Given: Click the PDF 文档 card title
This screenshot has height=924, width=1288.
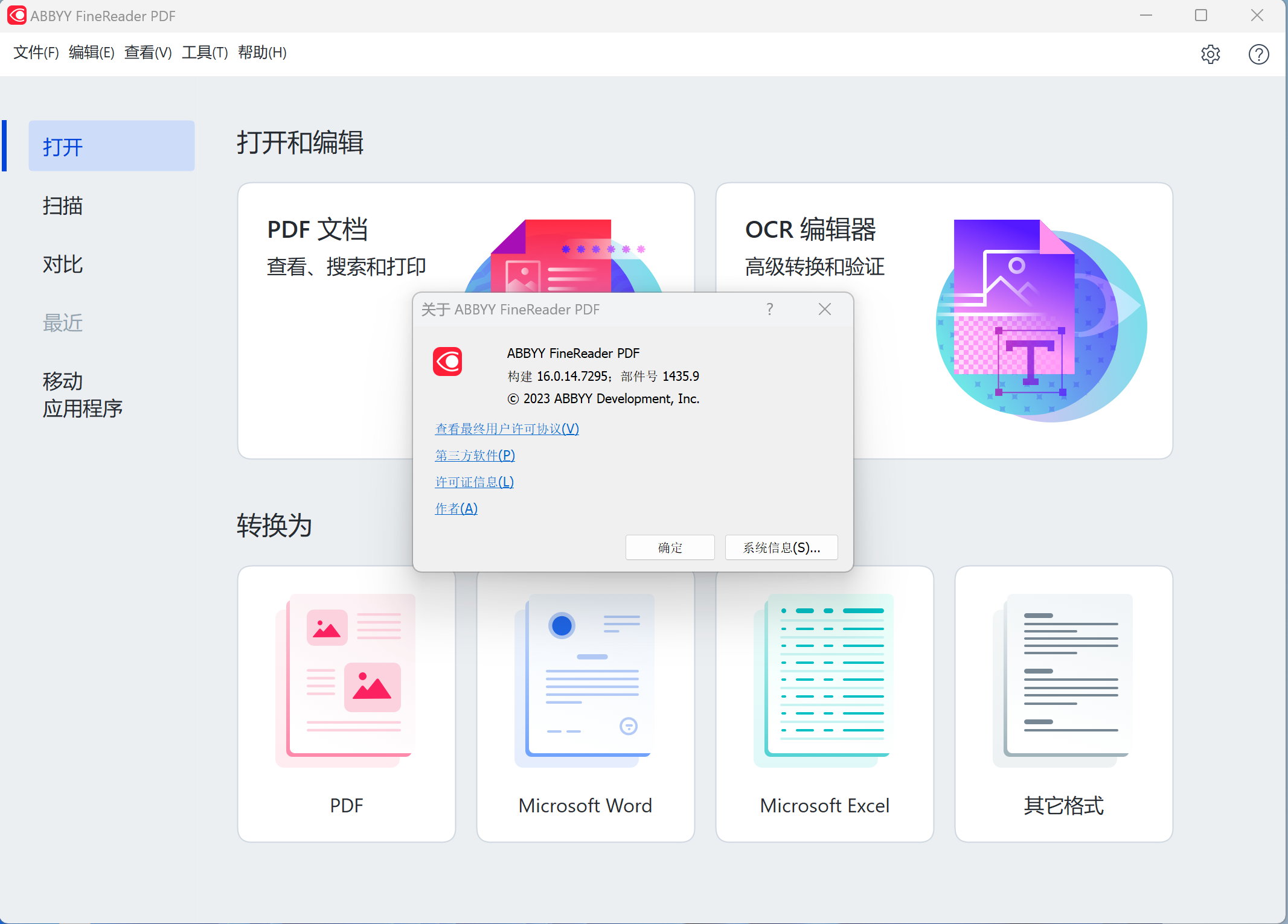Looking at the screenshot, I should coord(318,229).
